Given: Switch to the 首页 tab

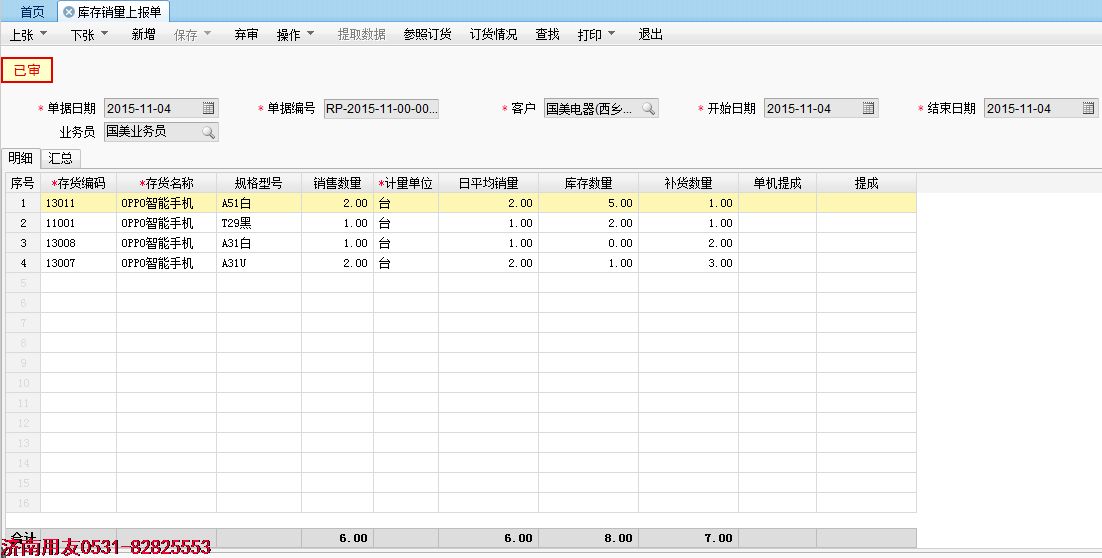Looking at the screenshot, I should pos(32,12).
